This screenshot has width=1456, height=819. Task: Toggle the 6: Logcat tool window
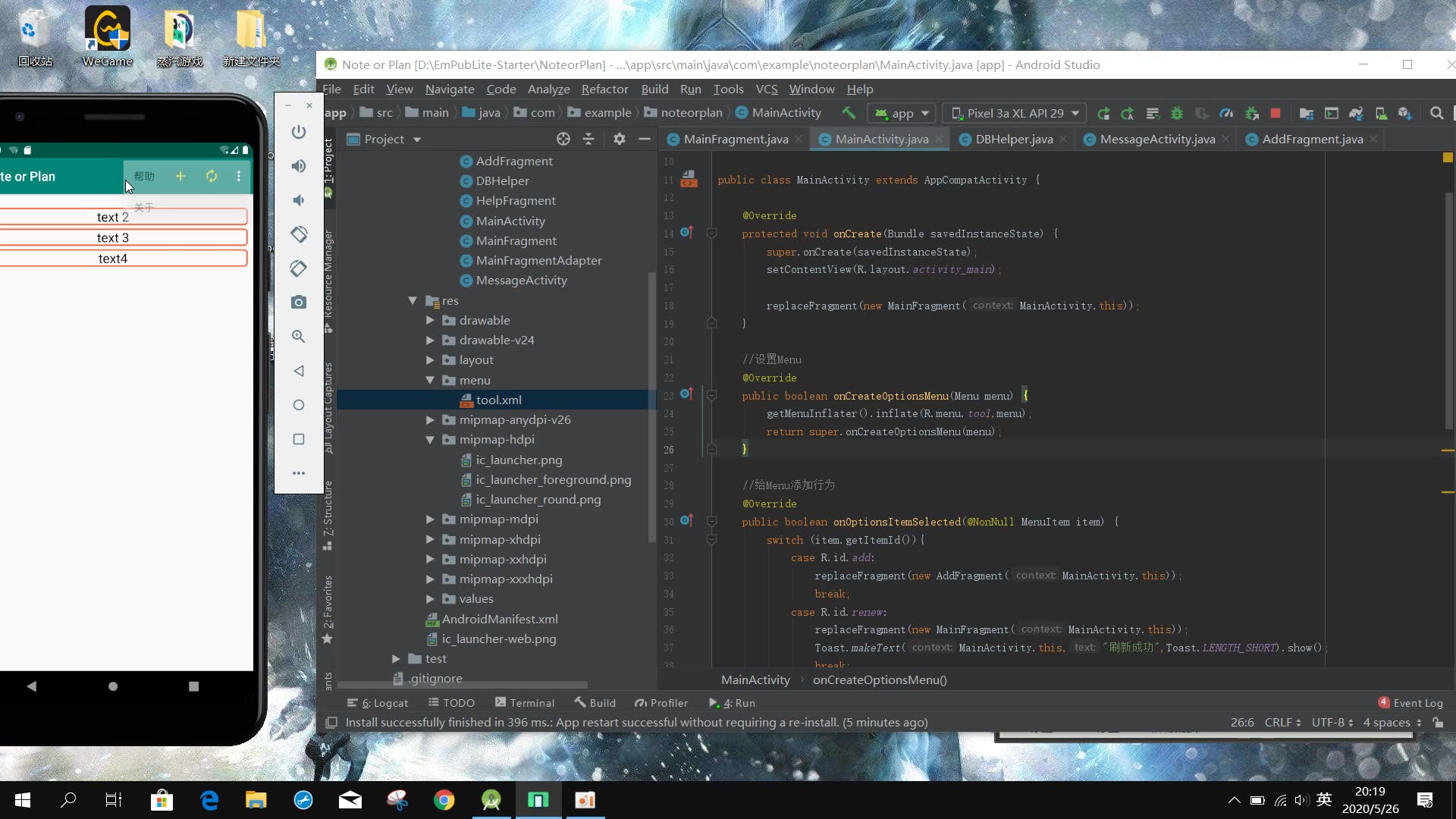377,703
